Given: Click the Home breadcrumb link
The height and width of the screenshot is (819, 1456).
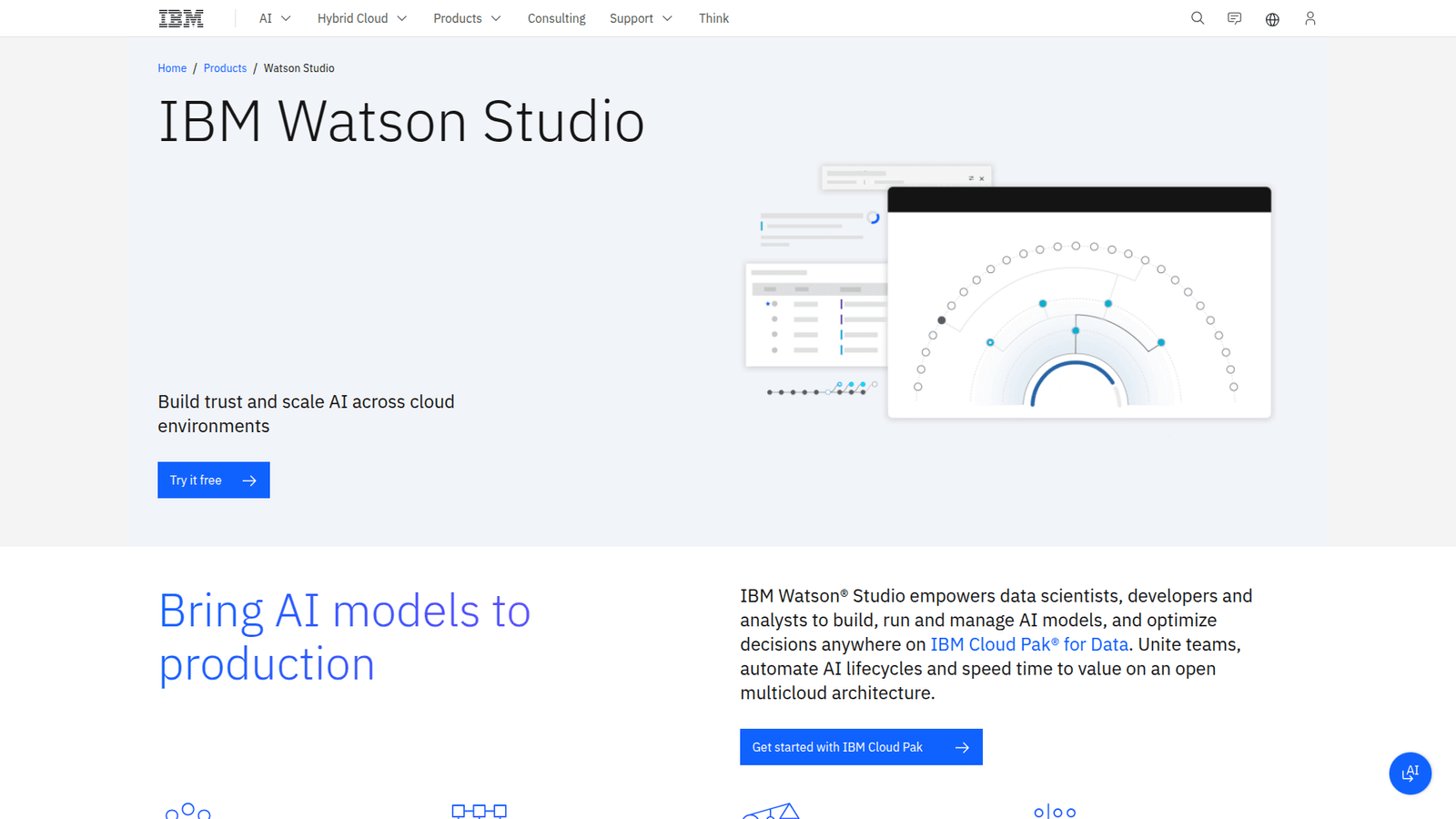Looking at the screenshot, I should click(x=172, y=68).
